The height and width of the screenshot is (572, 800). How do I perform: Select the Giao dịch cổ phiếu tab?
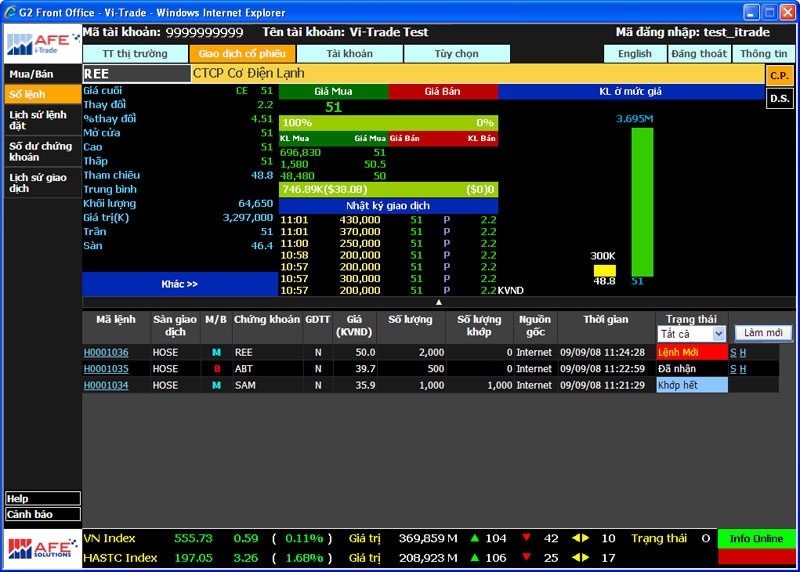click(x=242, y=54)
